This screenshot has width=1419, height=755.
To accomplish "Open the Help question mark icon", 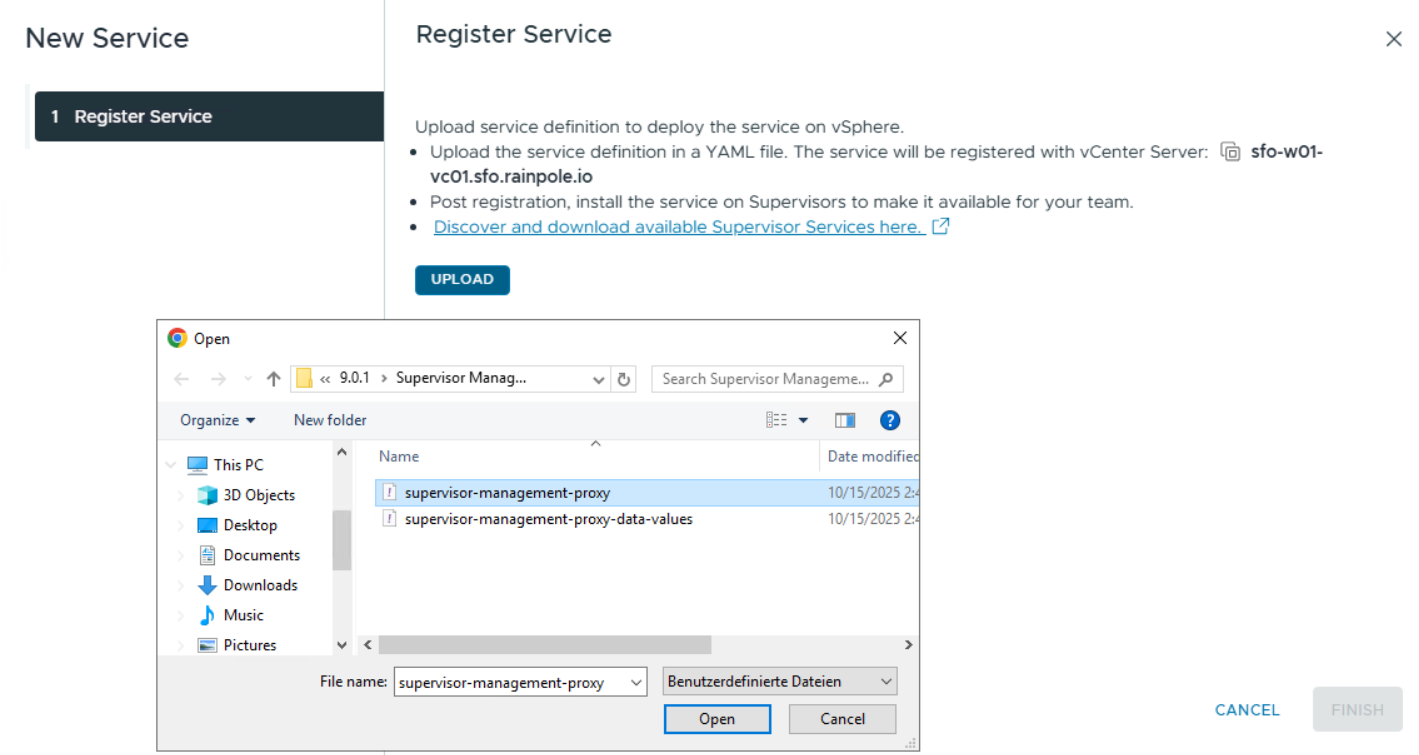I will pos(889,420).
